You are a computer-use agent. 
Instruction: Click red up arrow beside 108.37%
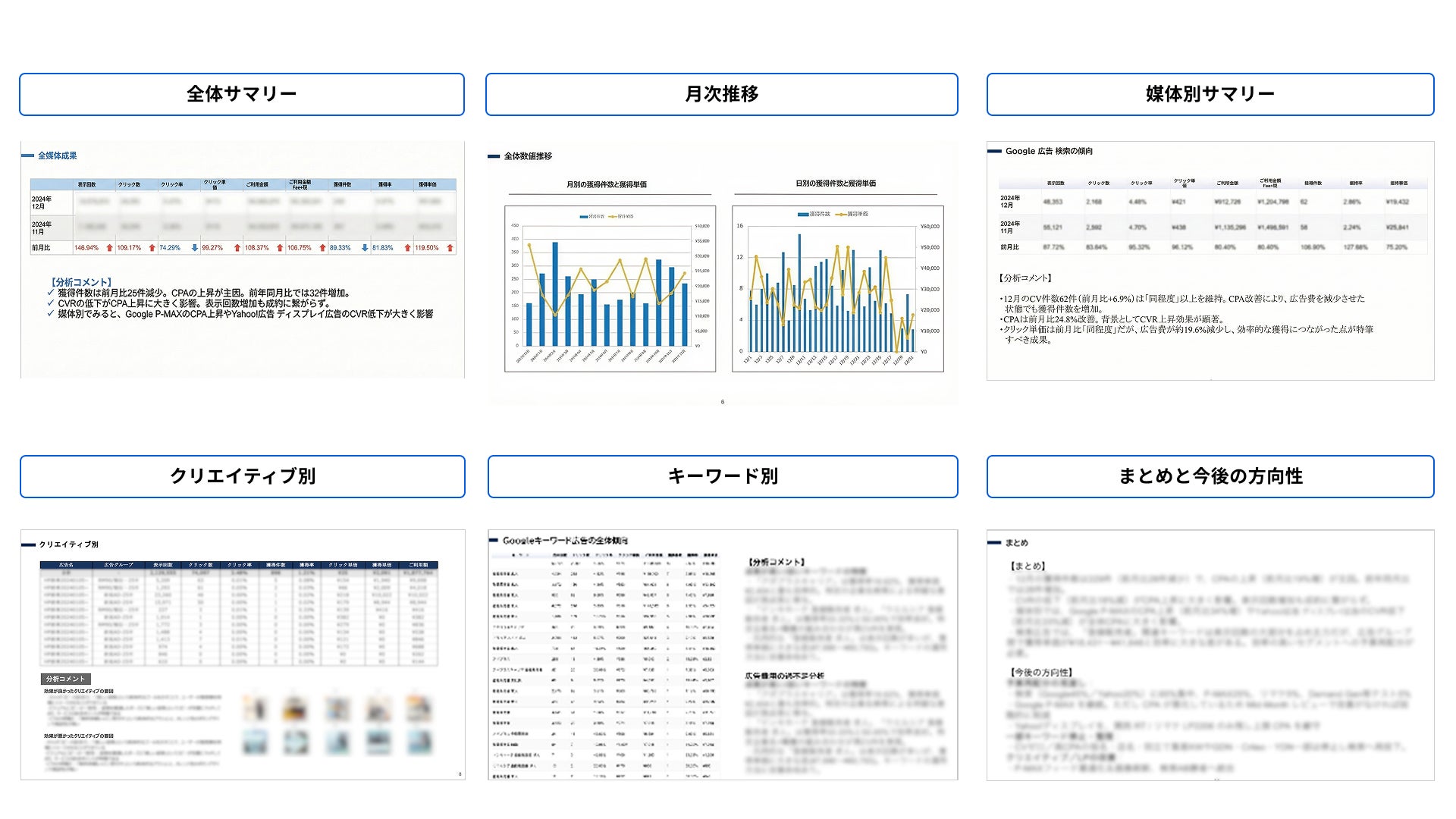(x=280, y=248)
